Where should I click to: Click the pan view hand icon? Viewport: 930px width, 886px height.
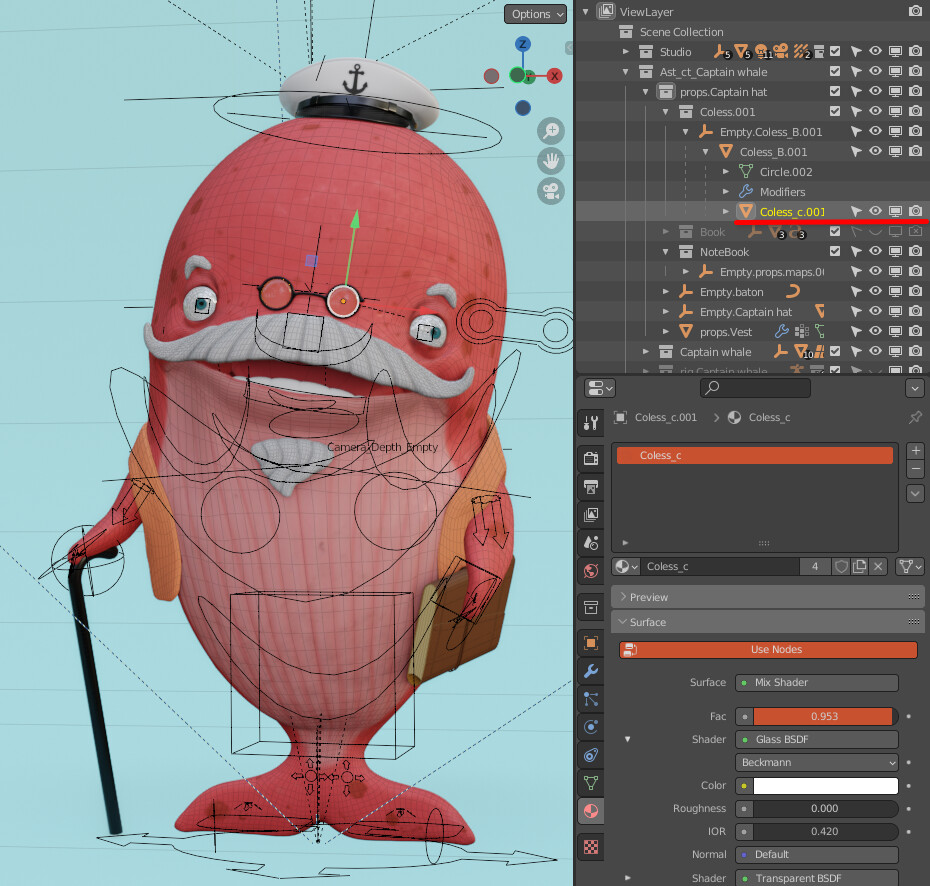pos(551,160)
